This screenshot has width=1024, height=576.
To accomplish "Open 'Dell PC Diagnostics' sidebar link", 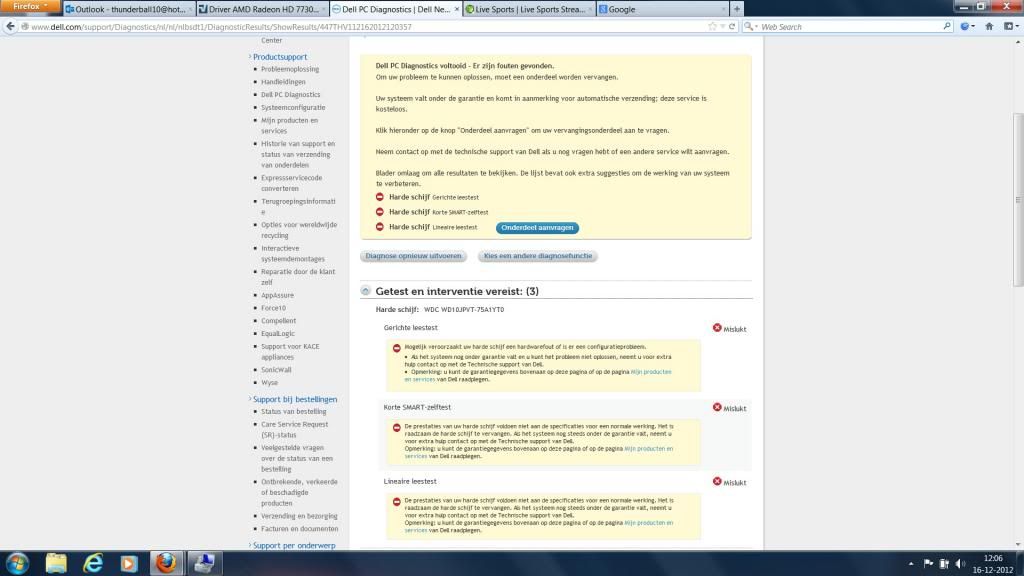I will tap(291, 95).
